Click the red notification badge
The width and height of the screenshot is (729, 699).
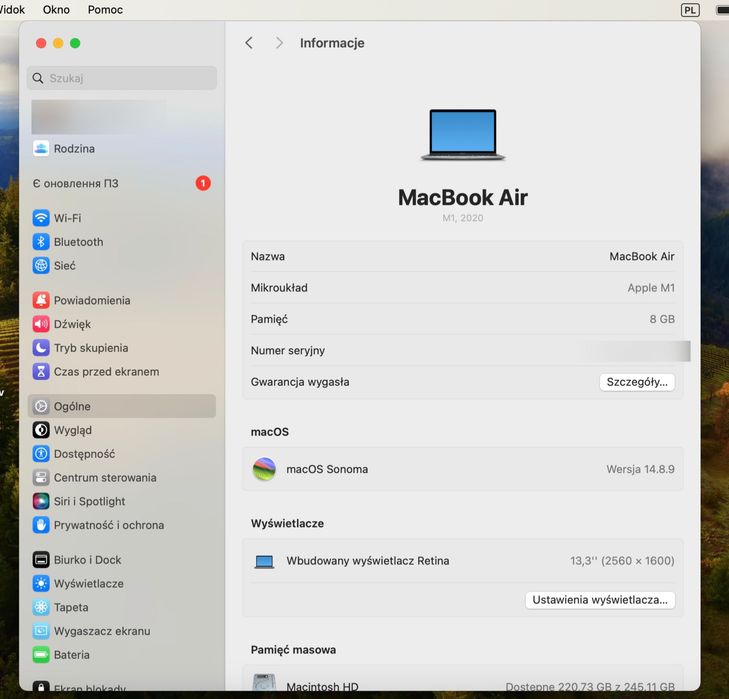click(203, 183)
